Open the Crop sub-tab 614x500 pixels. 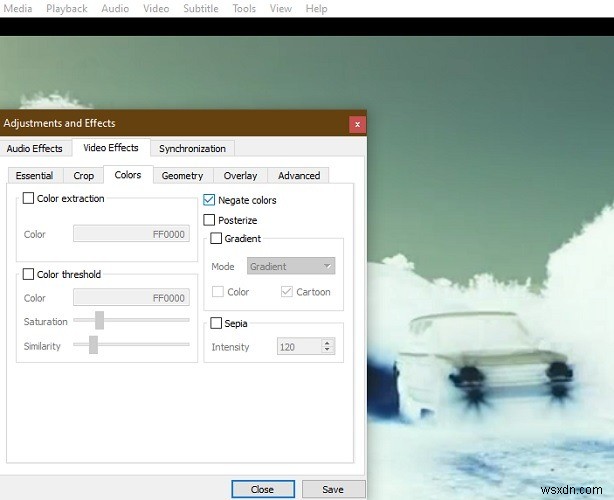click(x=83, y=175)
